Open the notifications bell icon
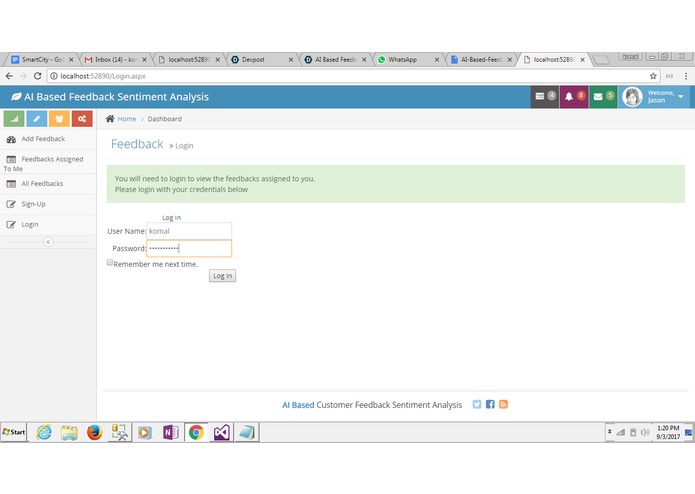The height and width of the screenshot is (494, 695). tap(574, 97)
